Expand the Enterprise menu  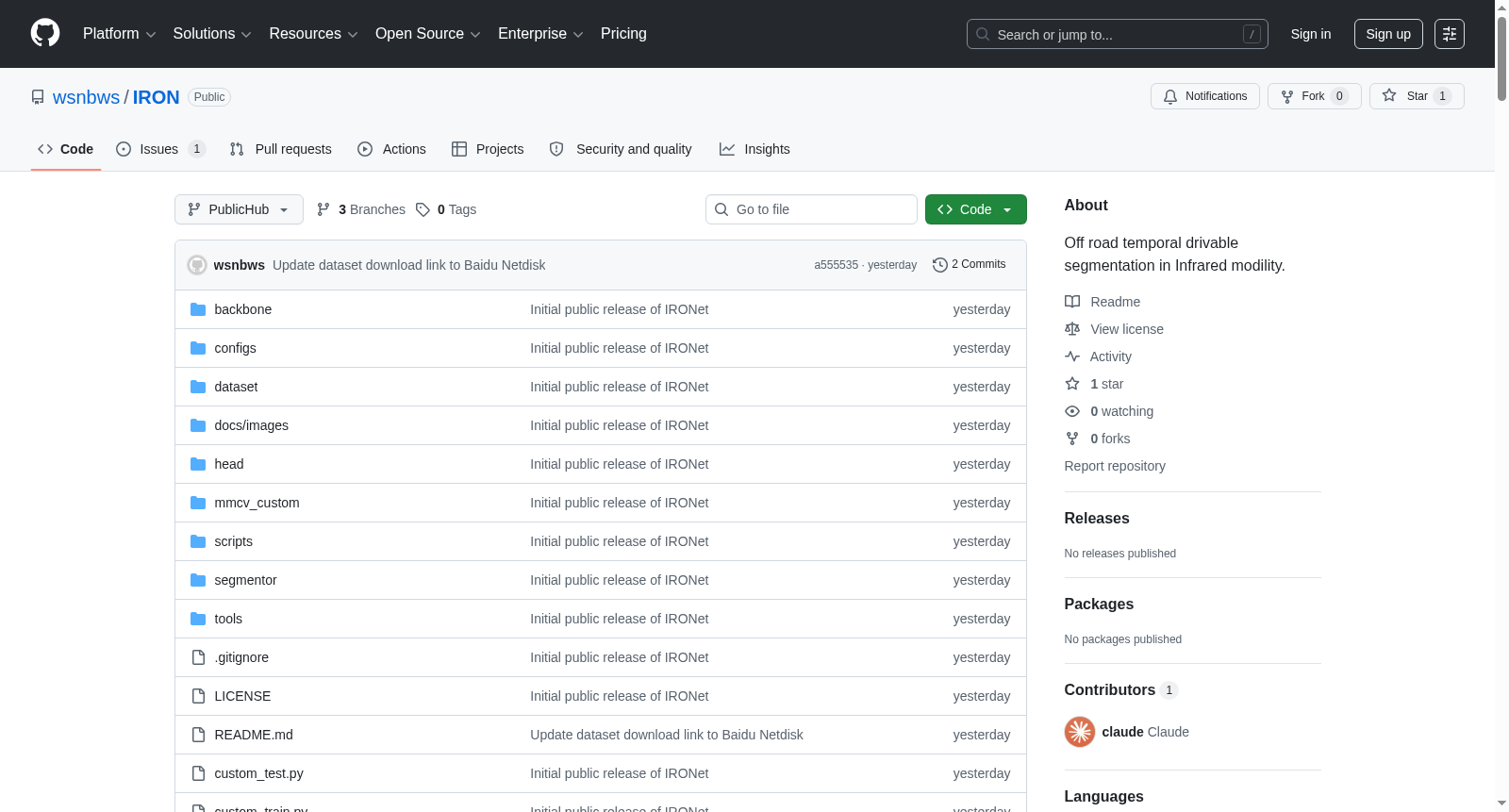pos(540,34)
